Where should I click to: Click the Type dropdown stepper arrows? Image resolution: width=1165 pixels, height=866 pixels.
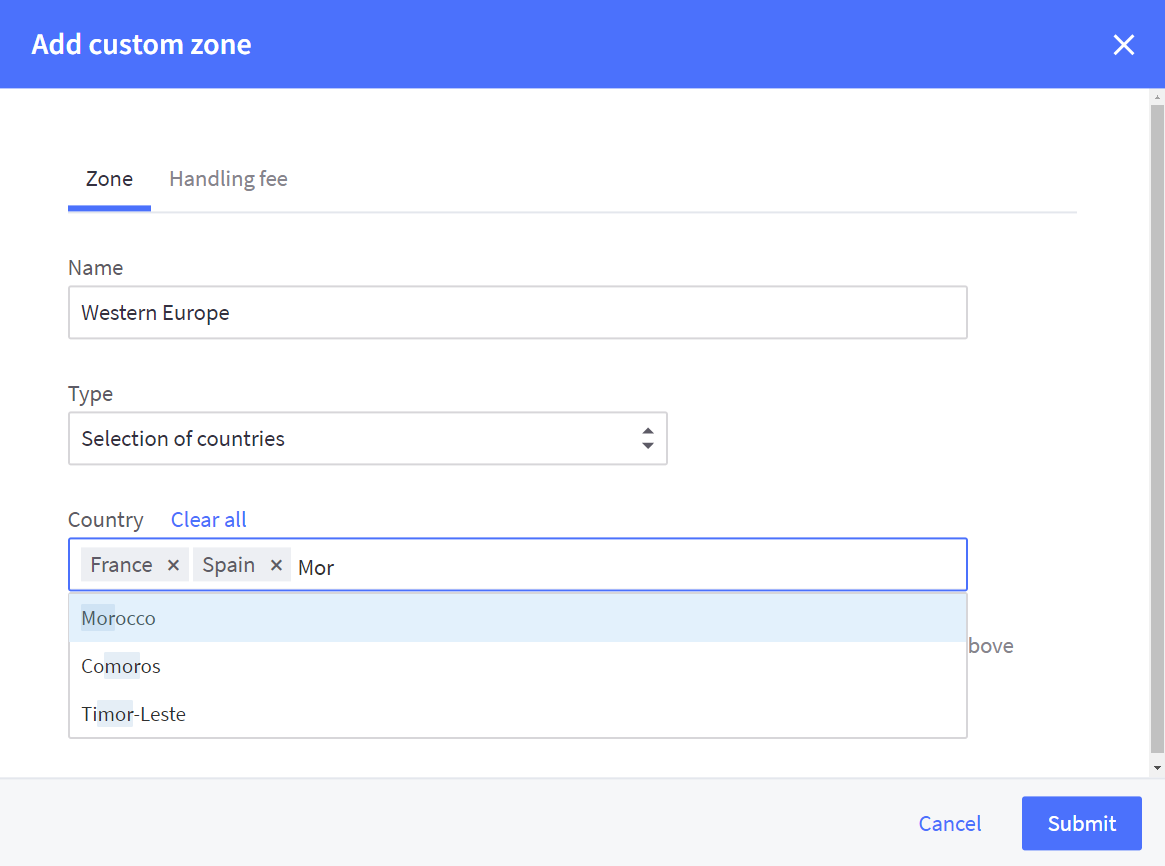(x=647, y=438)
